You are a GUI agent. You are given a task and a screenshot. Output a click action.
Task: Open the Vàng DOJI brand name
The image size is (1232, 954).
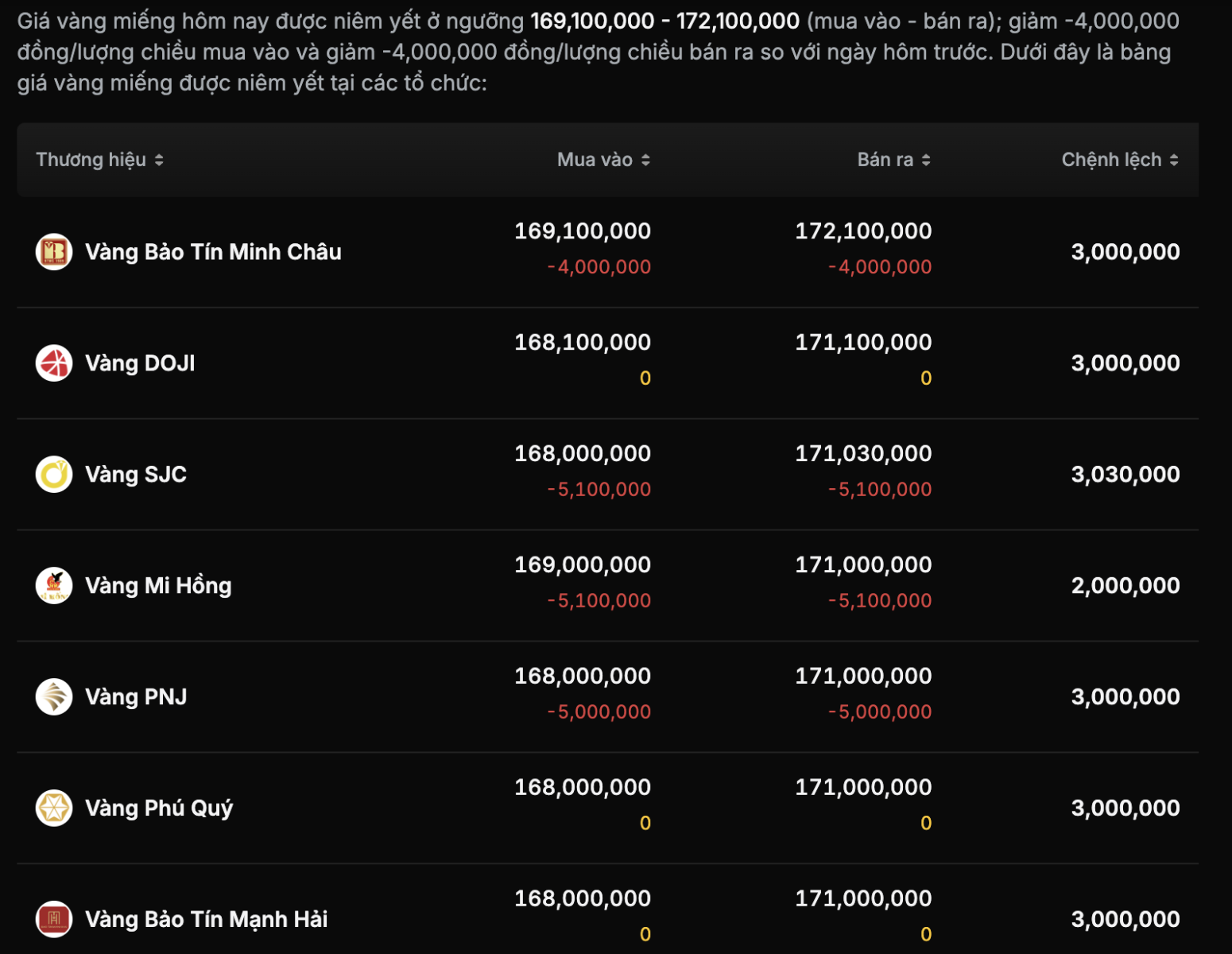[140, 363]
